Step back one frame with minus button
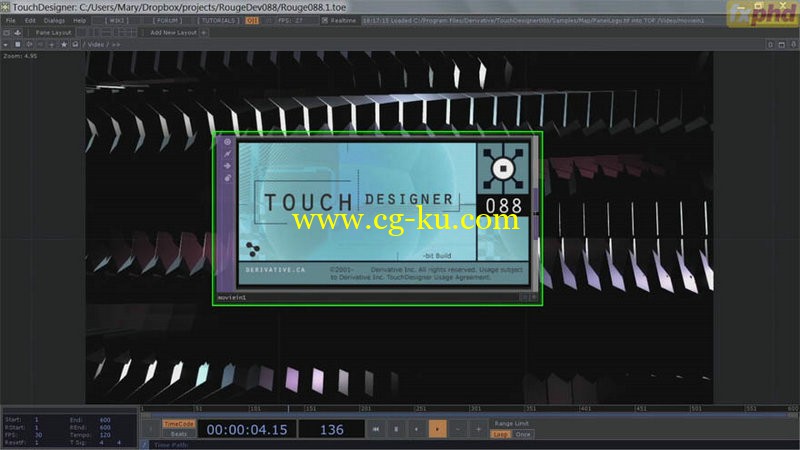 (458, 430)
